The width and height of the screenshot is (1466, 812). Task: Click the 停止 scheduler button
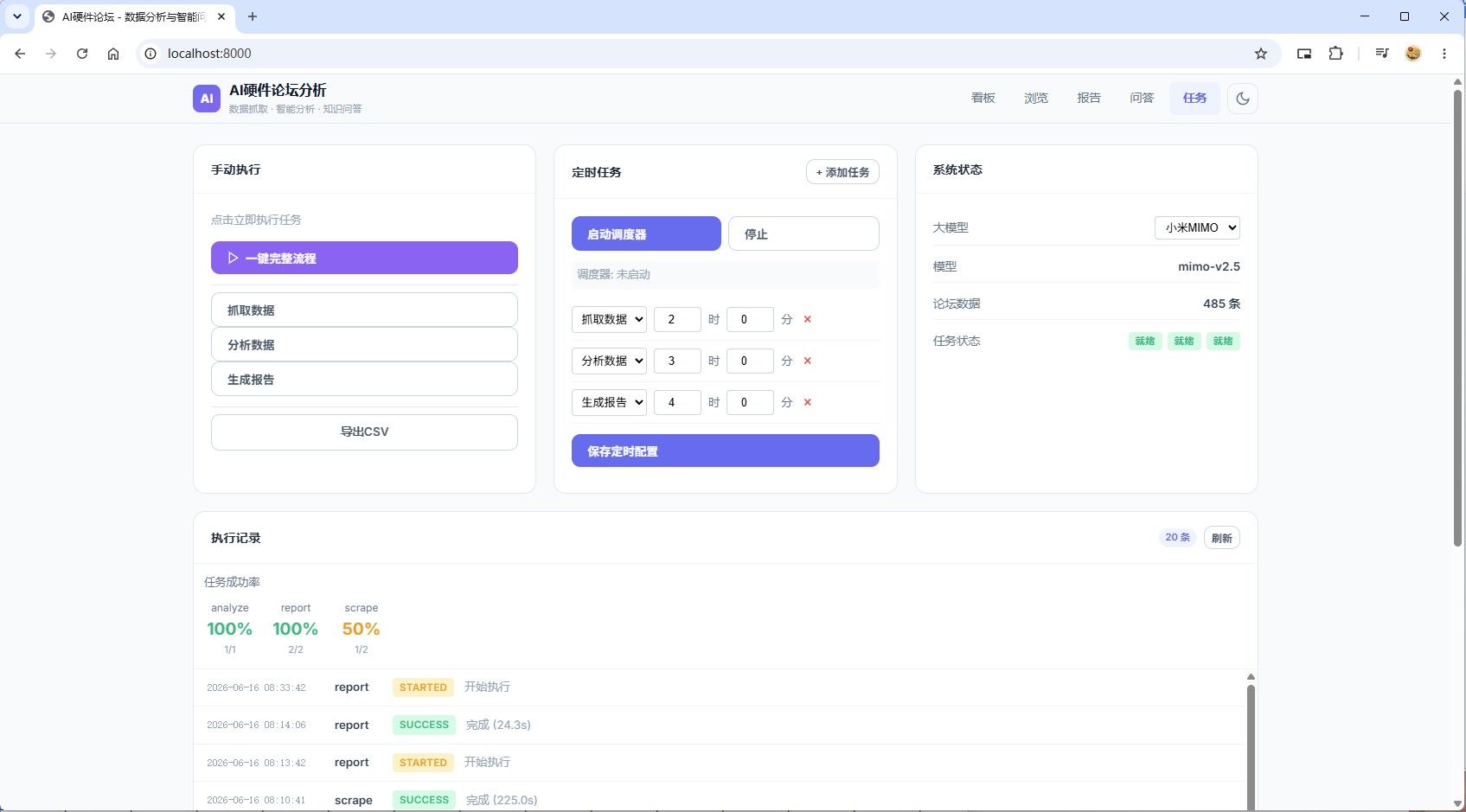(803, 233)
